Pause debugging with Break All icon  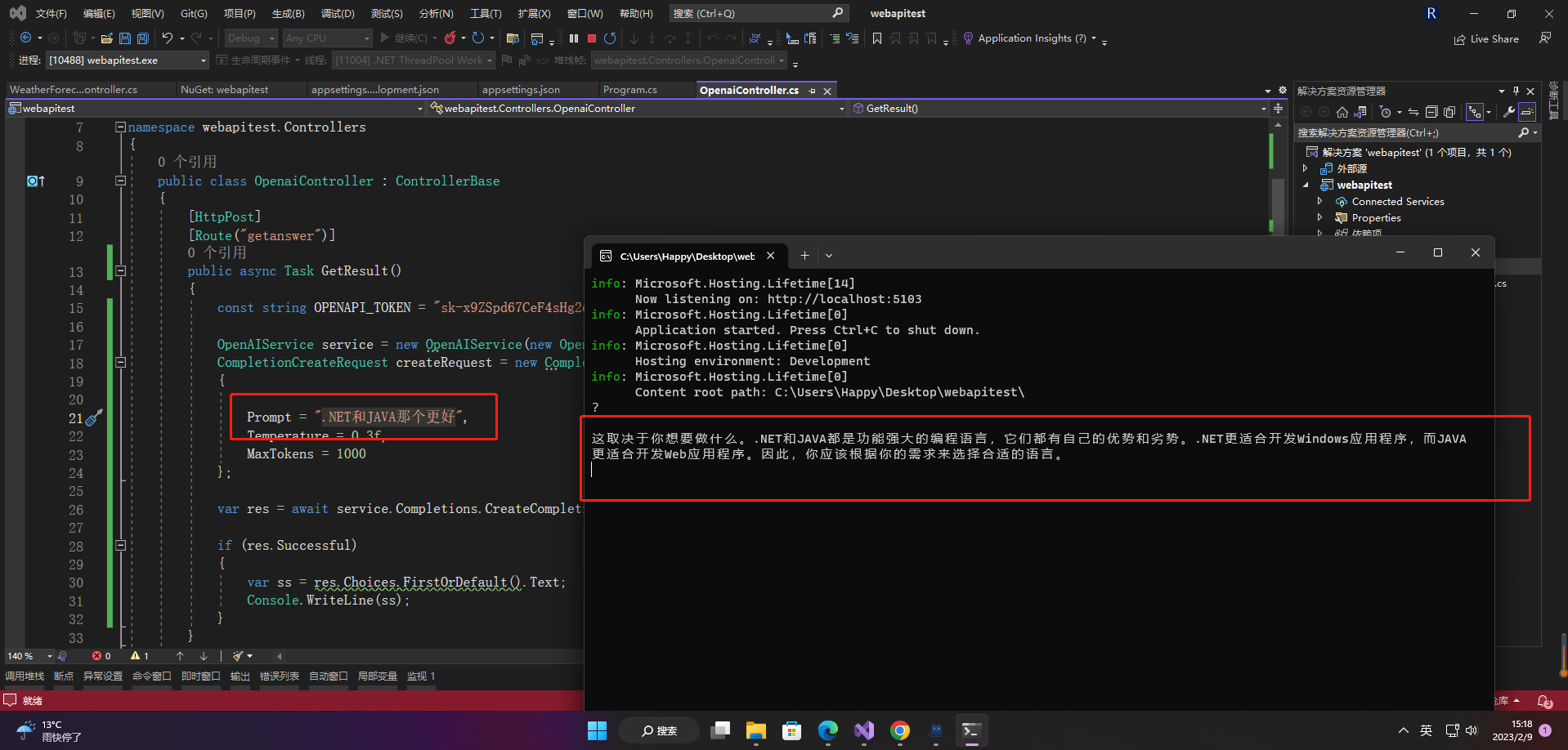[x=574, y=38]
